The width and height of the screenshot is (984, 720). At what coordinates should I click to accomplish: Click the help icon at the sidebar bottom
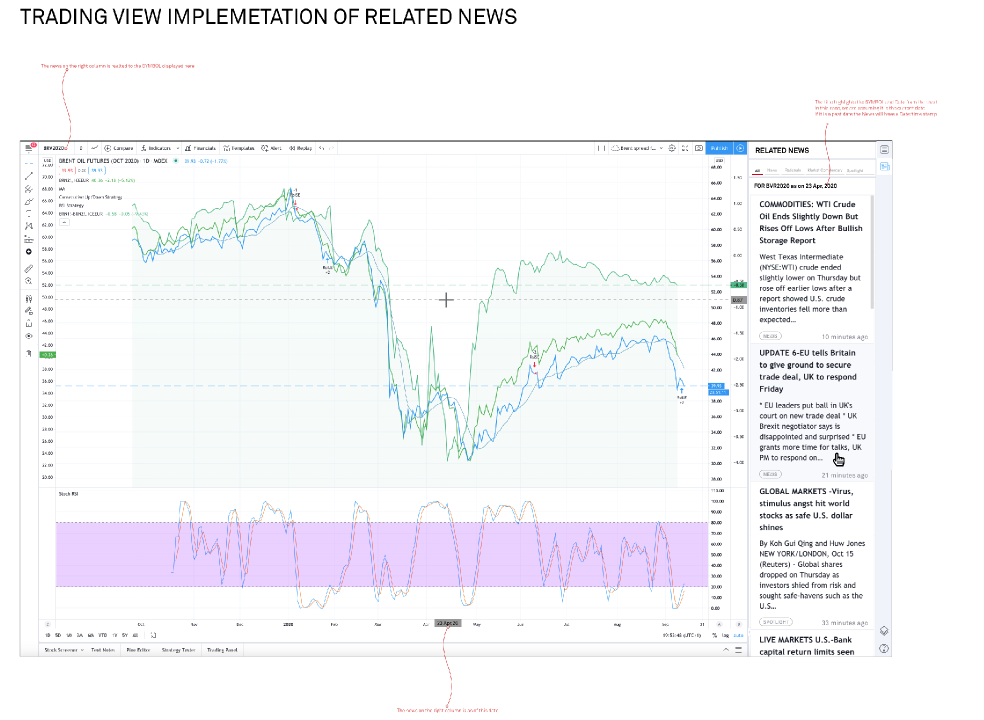[x=884, y=648]
